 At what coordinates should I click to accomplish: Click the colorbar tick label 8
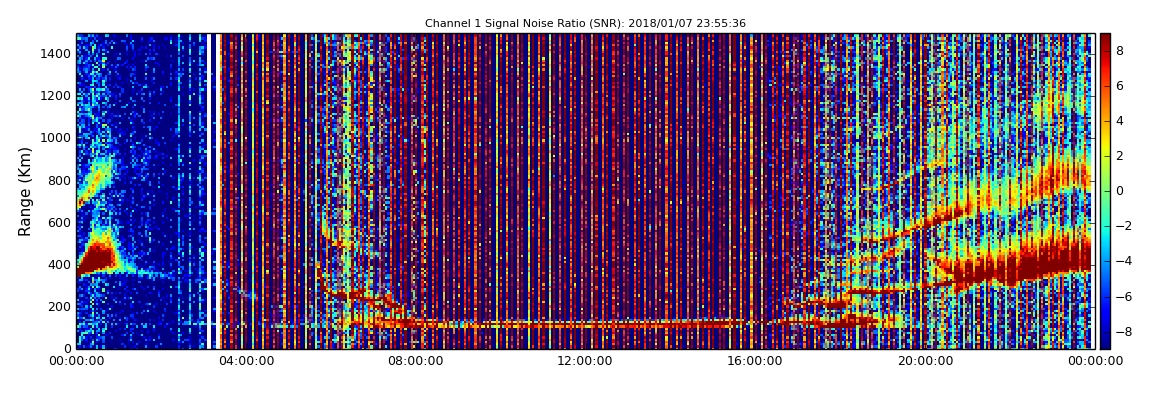tap(1120, 51)
